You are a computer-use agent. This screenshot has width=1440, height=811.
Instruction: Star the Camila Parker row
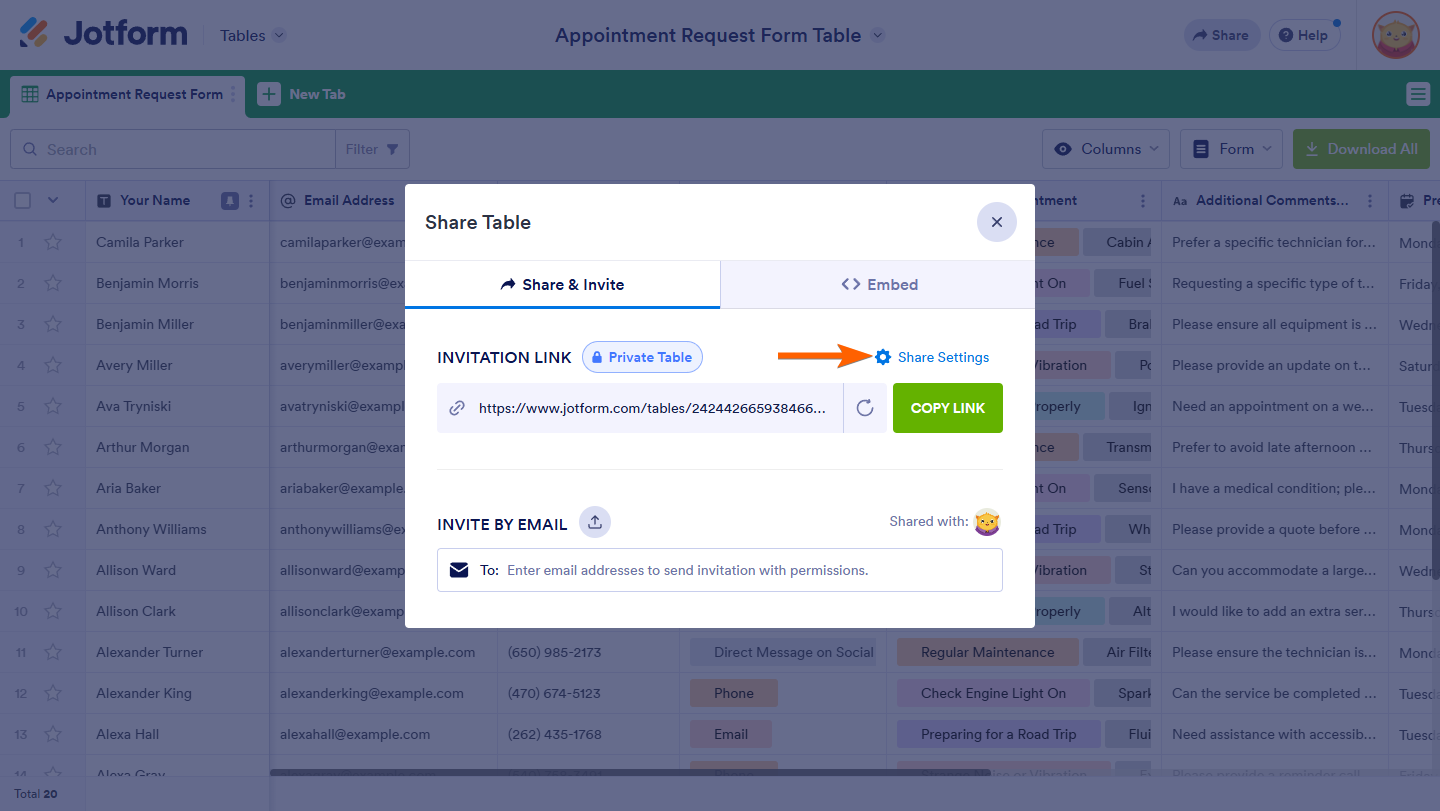pyautogui.click(x=53, y=242)
